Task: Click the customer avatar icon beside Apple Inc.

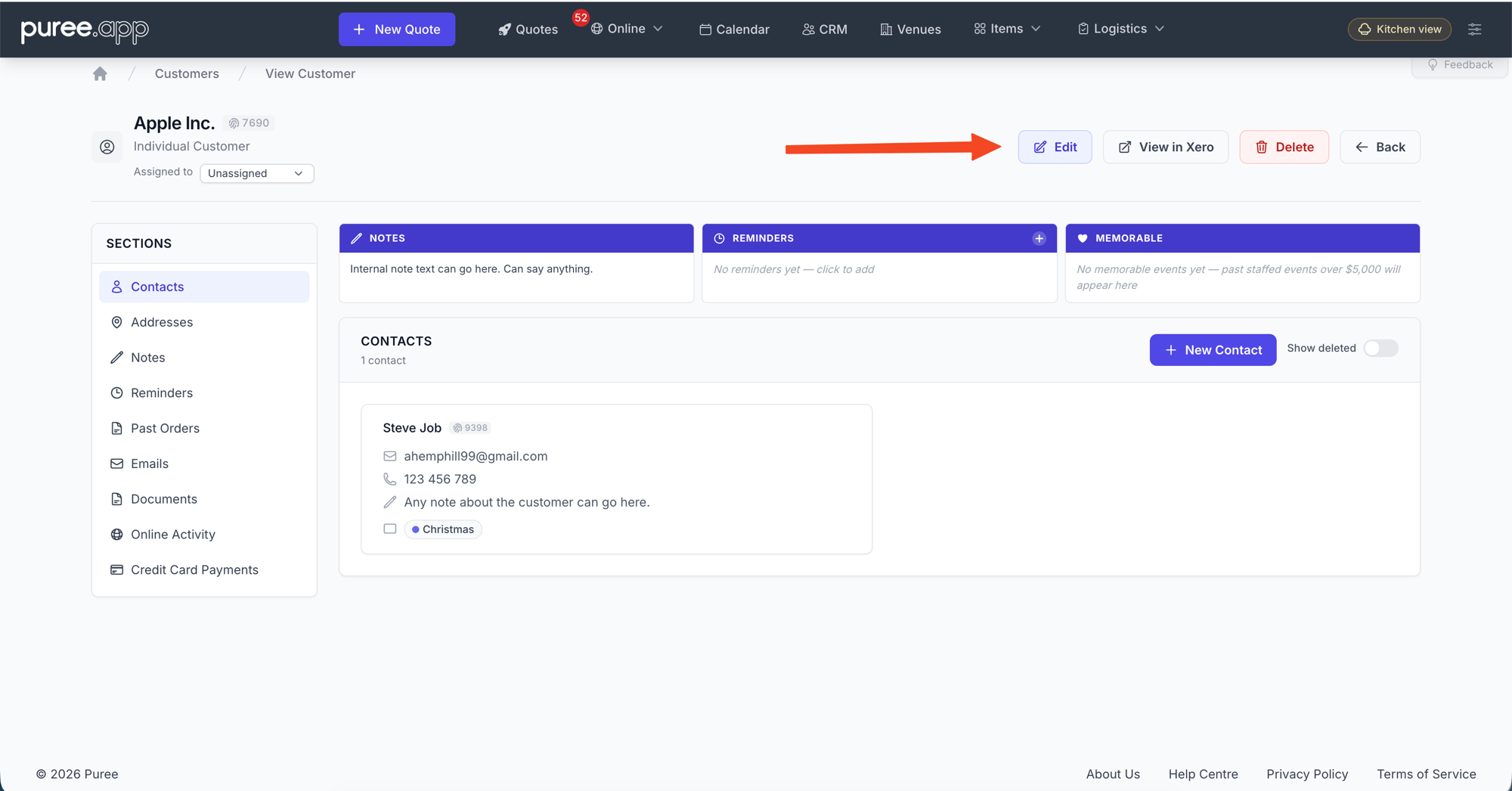Action: [107, 147]
